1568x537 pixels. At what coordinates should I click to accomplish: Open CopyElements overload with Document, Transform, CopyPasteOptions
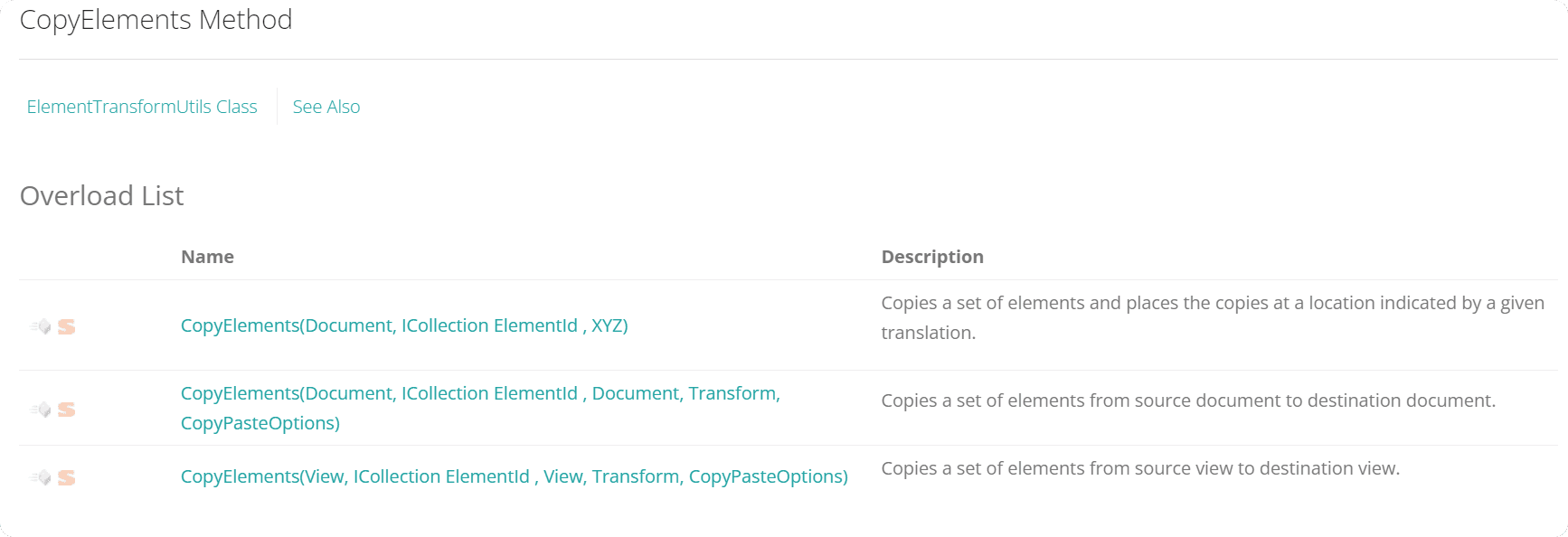pyautogui.click(x=480, y=408)
